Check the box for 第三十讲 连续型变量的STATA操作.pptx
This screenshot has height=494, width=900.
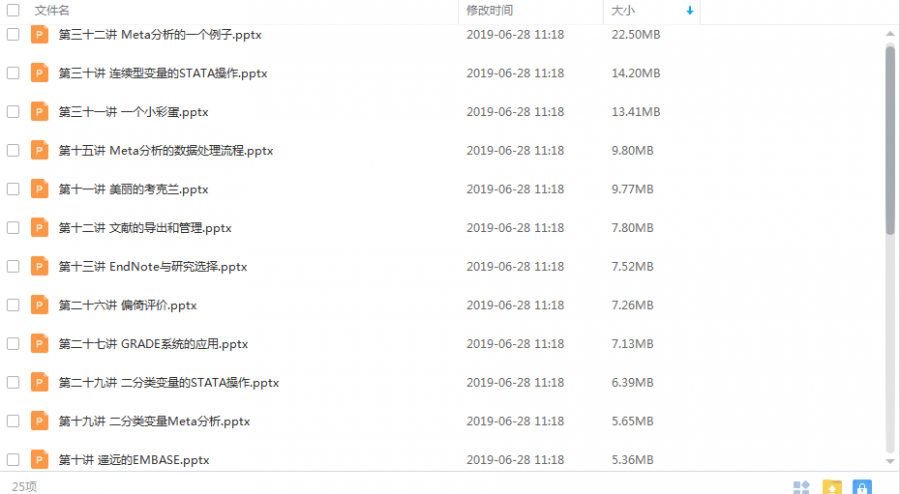(13, 73)
